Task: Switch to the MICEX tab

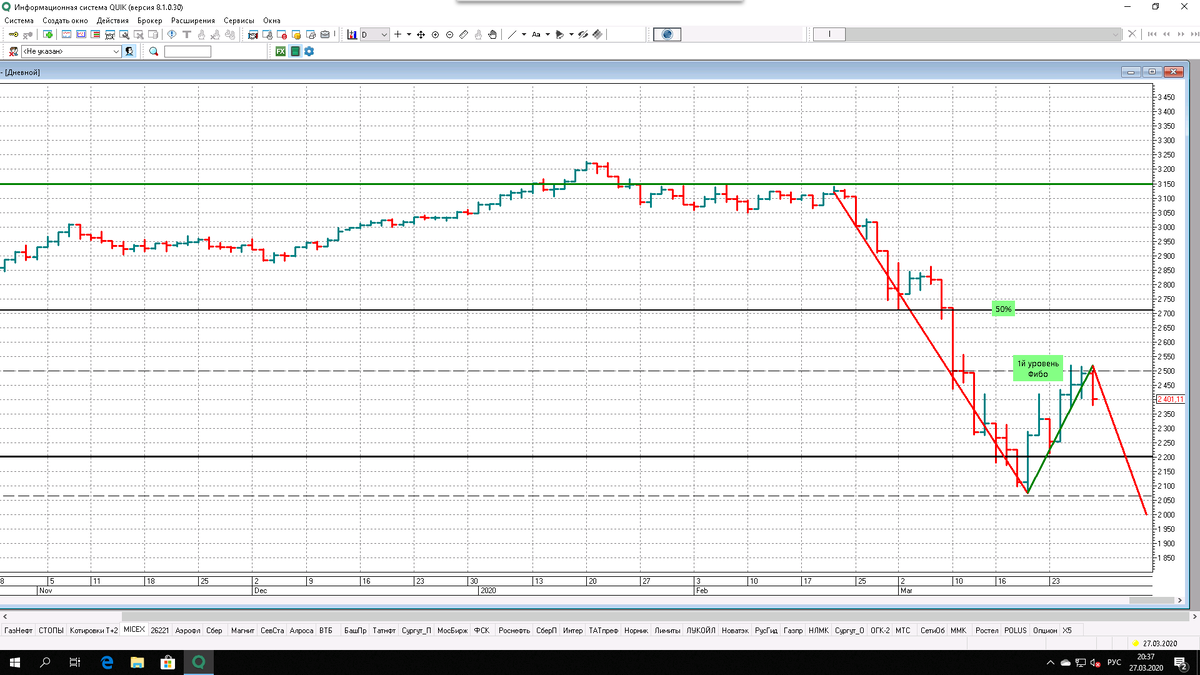Action: pos(134,631)
